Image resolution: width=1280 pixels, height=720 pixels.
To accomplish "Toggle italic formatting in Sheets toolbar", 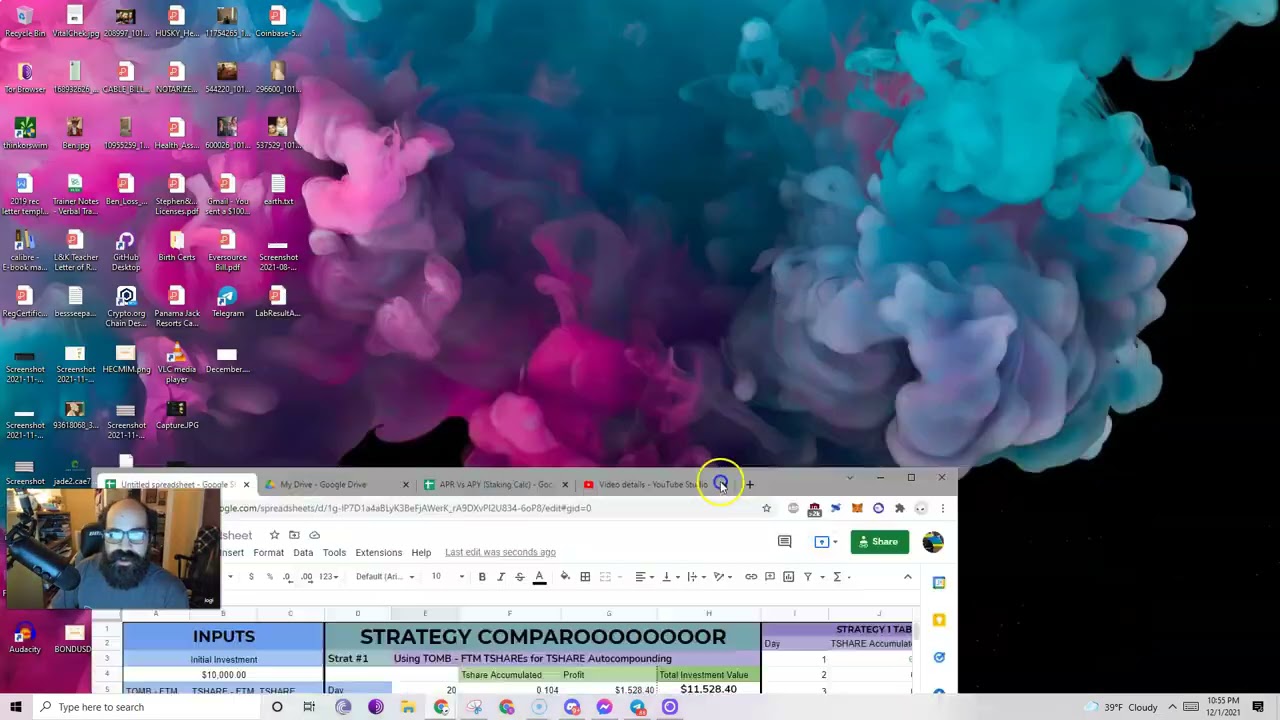I will pos(501,576).
